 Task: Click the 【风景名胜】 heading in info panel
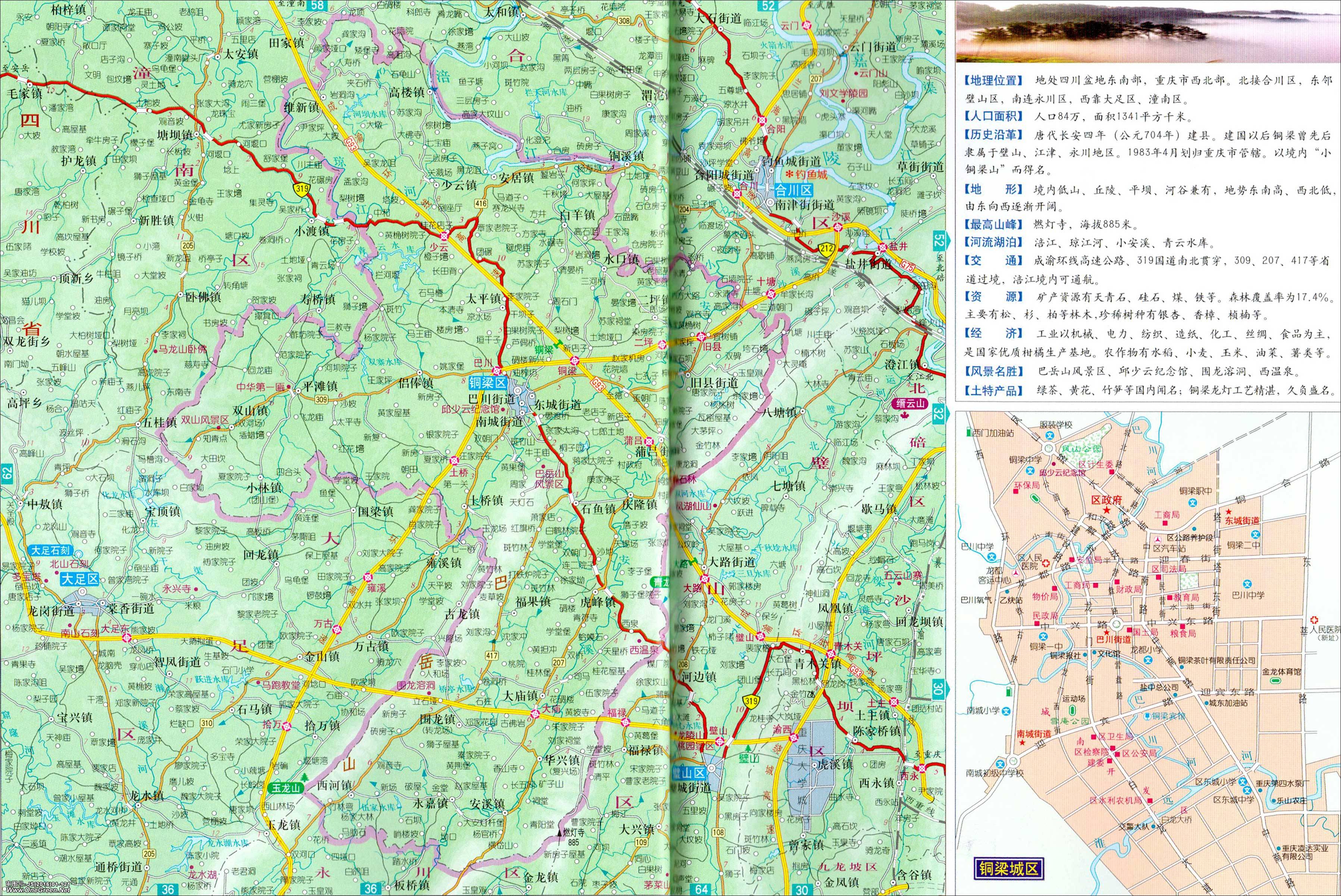pyautogui.click(x=995, y=372)
